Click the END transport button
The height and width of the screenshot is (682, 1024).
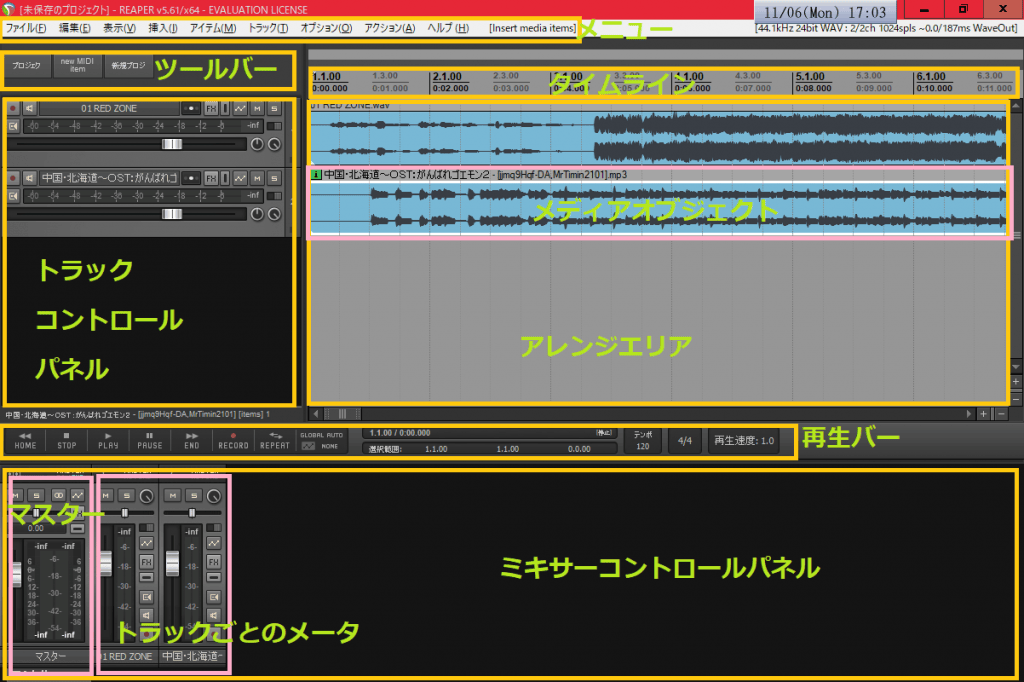[x=191, y=440]
